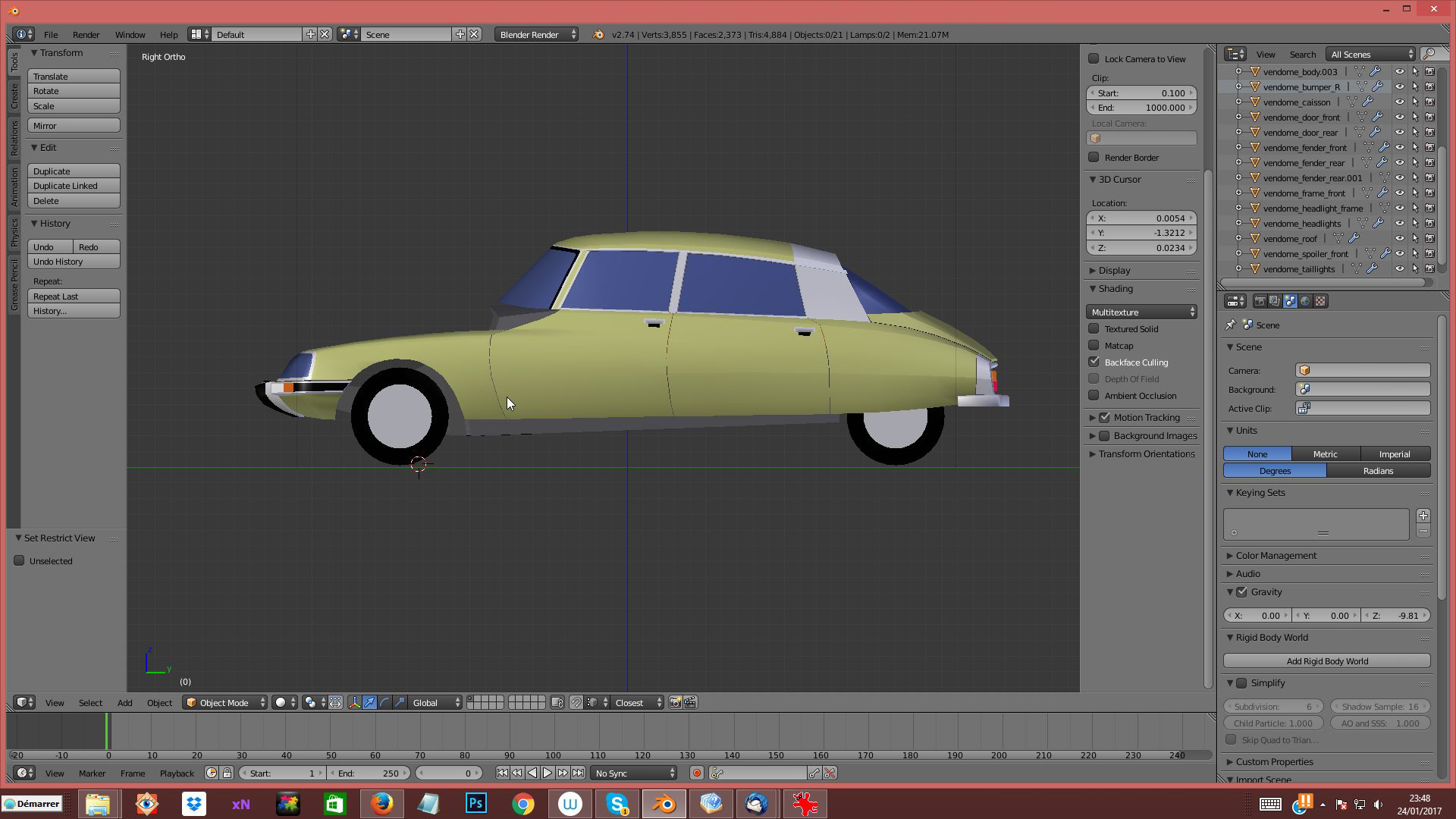Open the Multitexture shading dropdown
This screenshot has width=1456, height=819.
coord(1141,312)
